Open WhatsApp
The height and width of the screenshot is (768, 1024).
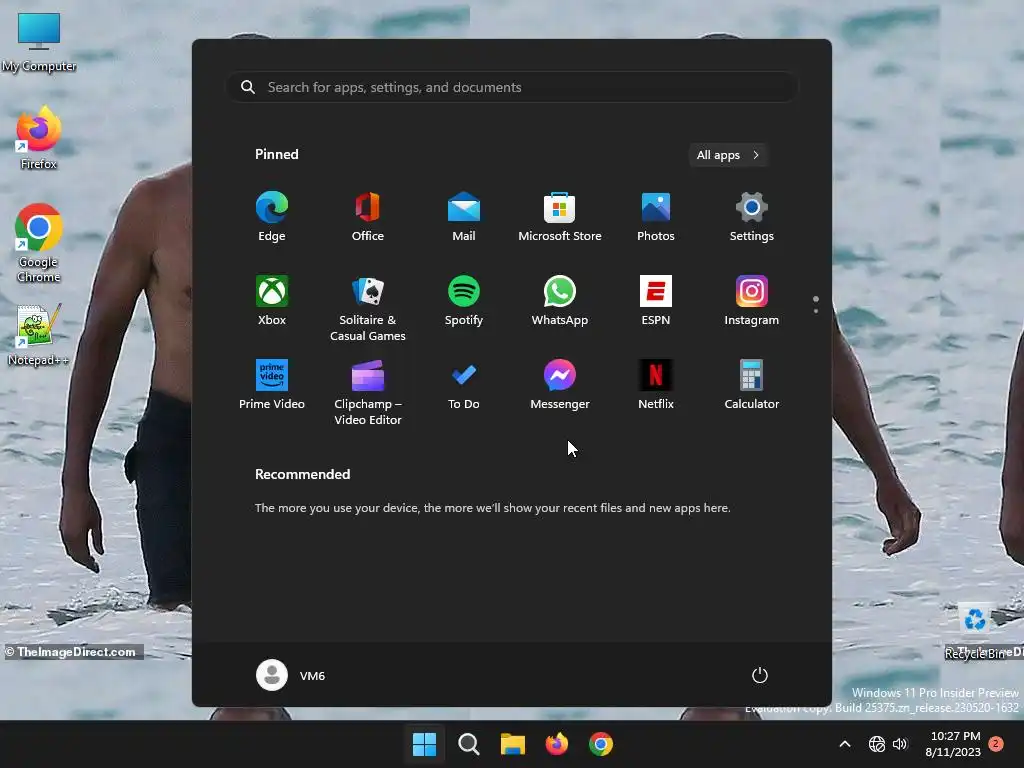point(560,301)
